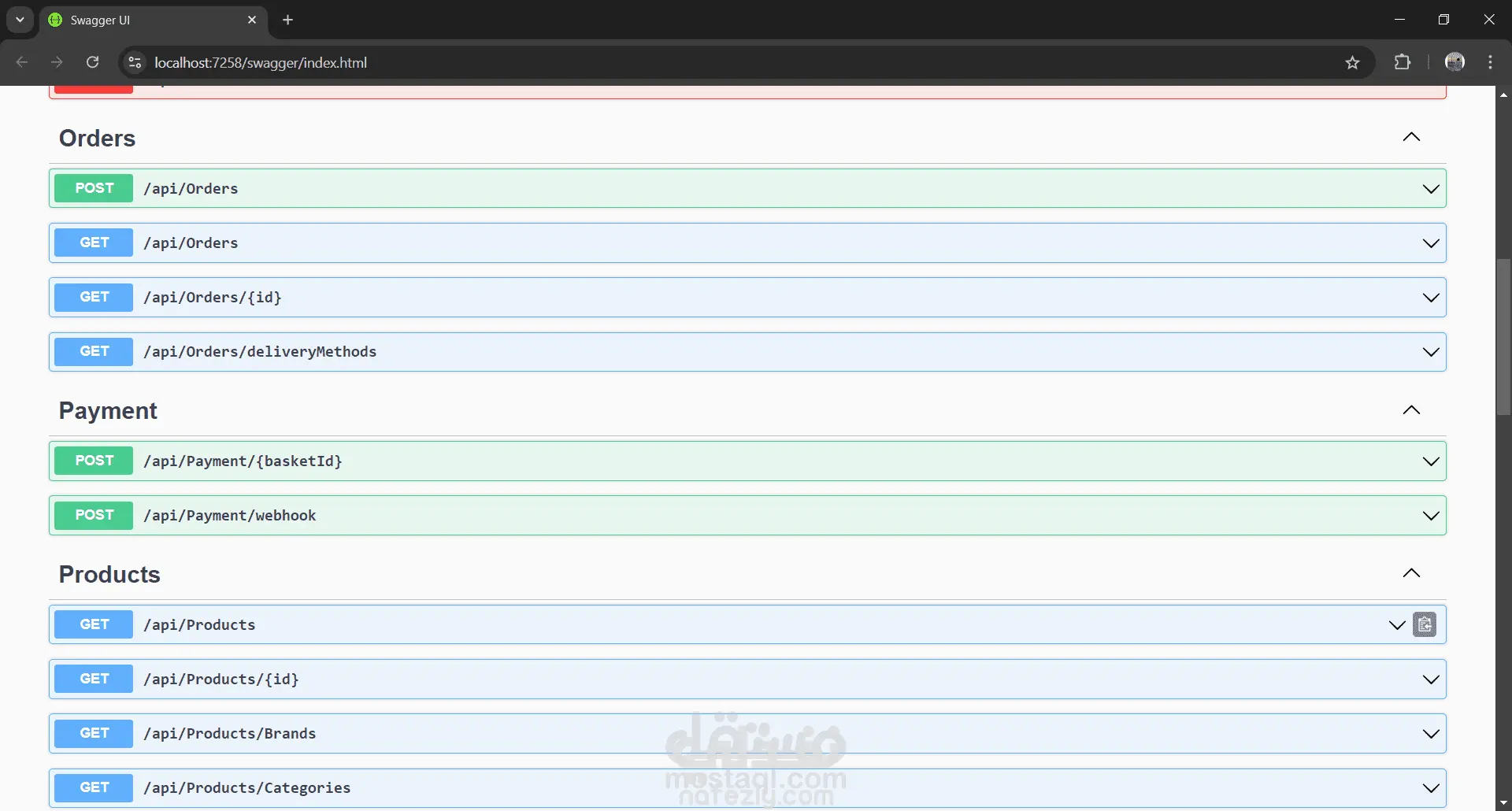
Task: Expand GET /api/Orders/deliveryMethods arrow
Action: 1431,352
